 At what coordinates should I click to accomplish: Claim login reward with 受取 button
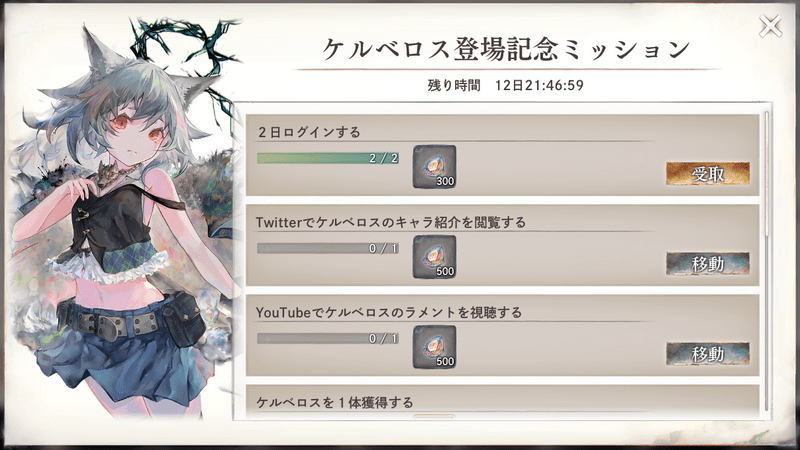click(708, 174)
